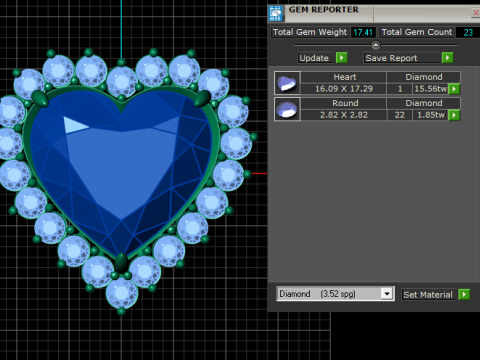Screen dimensions: 480x360
Task: Click the Total Gem Count value 23
Action: click(x=468, y=32)
